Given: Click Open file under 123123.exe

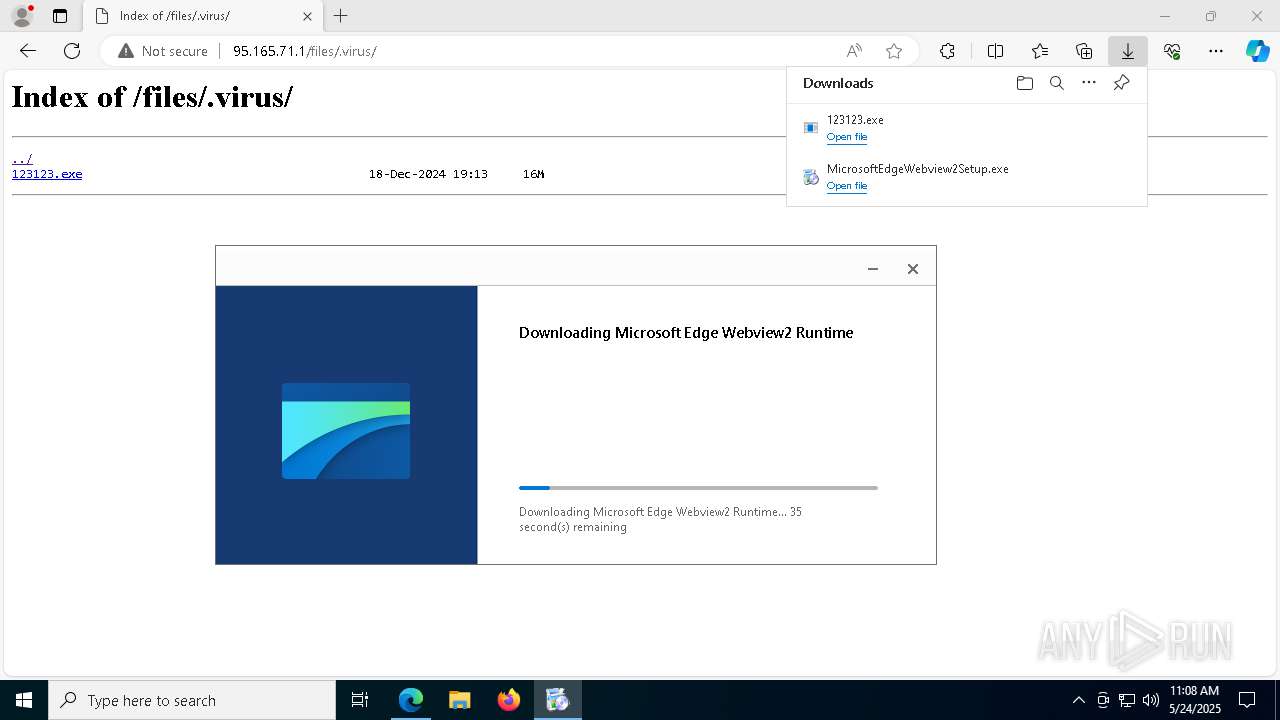Looking at the screenshot, I should (847, 137).
